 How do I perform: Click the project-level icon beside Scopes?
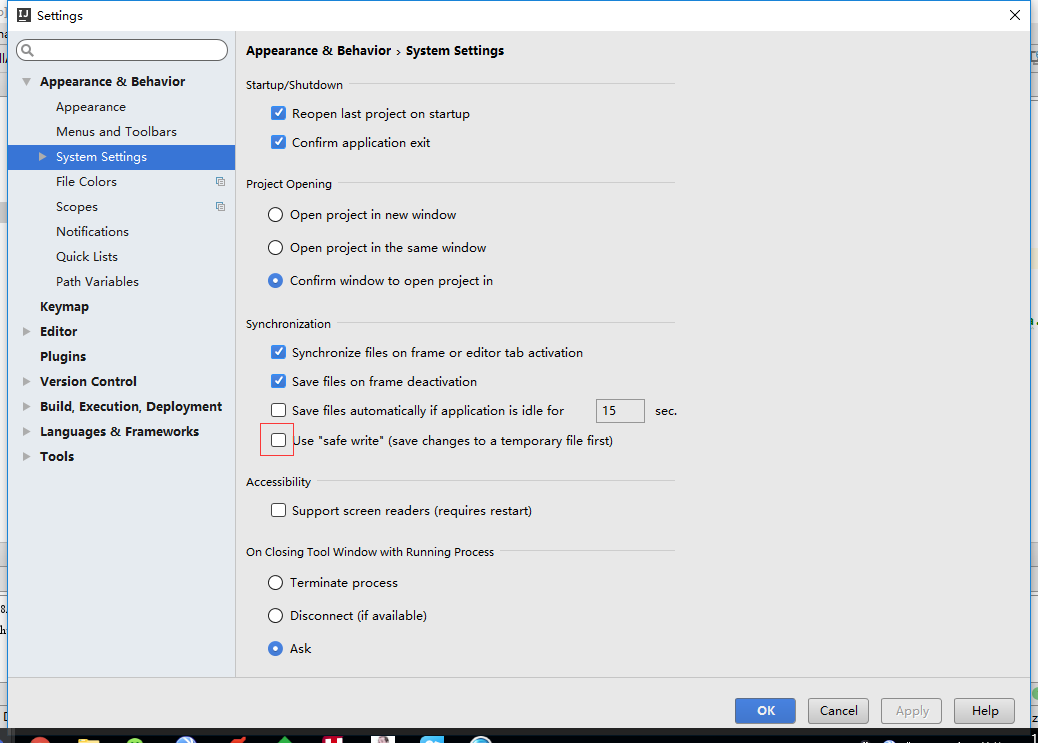220,207
